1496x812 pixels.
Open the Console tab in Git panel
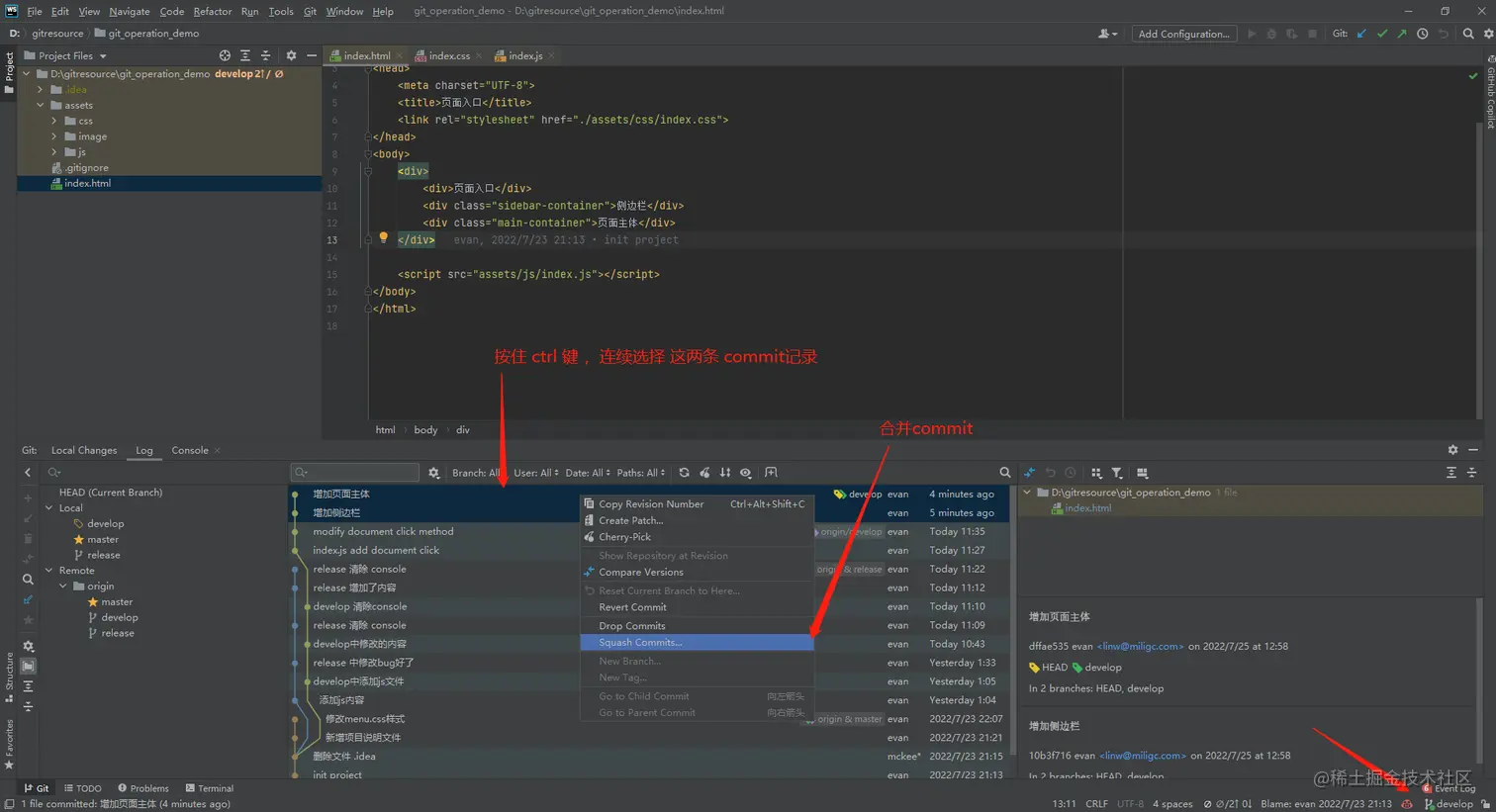(x=188, y=450)
